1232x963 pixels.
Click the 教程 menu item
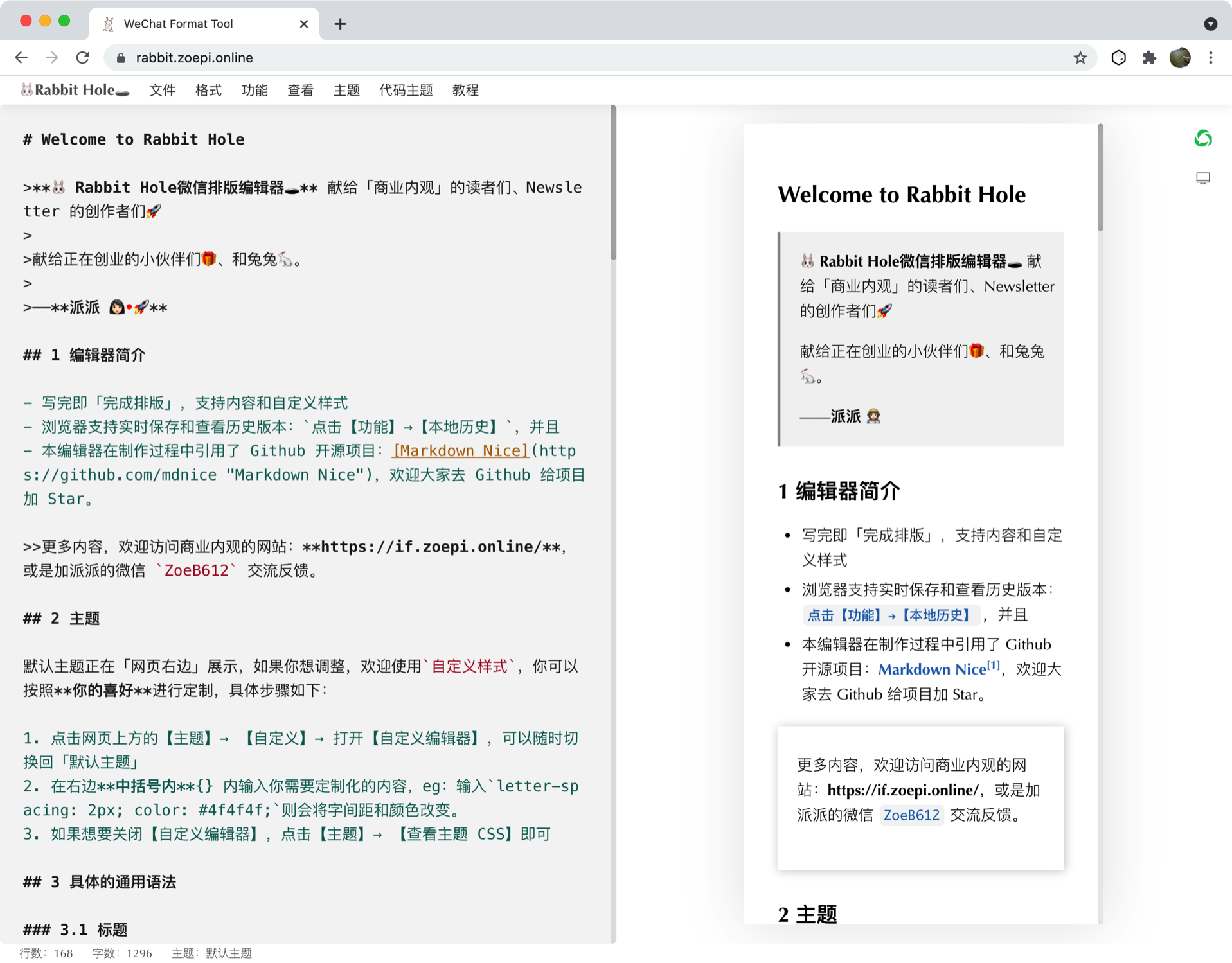tap(465, 91)
